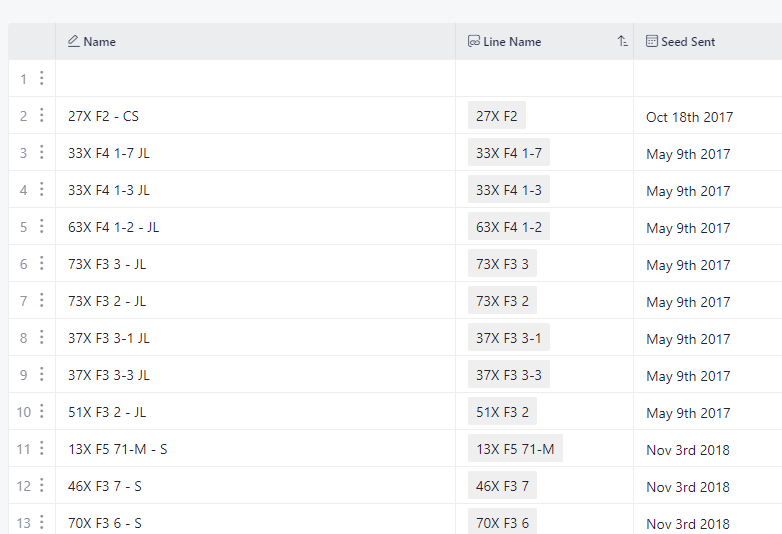
Task: Select the name cell "33X F4 1-3 JL"
Action: pos(255,189)
